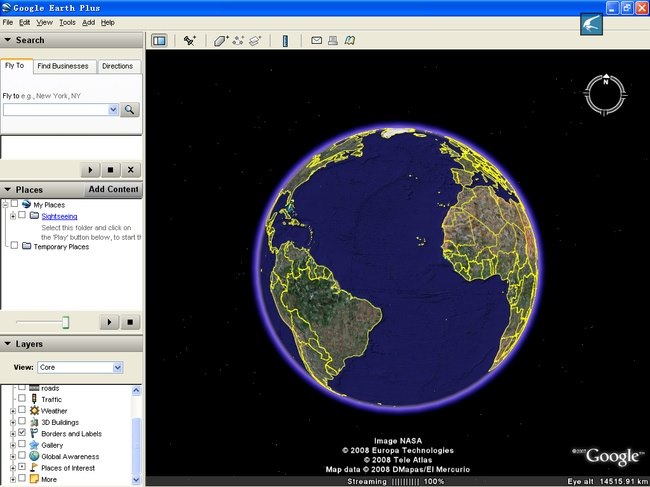This screenshot has height=487, width=650.
Task: Open the Add menu
Action: coord(88,22)
